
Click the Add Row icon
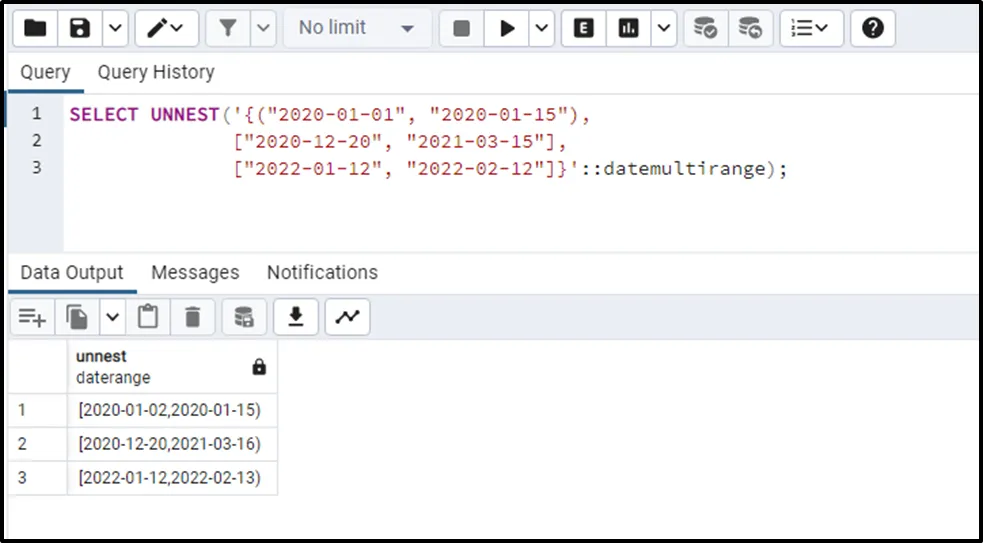point(32,317)
